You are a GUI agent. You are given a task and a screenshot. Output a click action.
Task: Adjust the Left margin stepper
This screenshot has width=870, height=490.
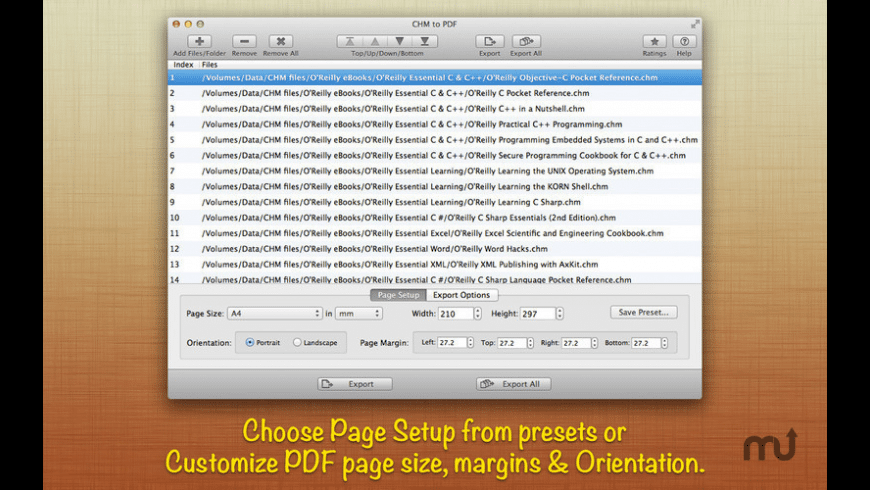pos(470,343)
